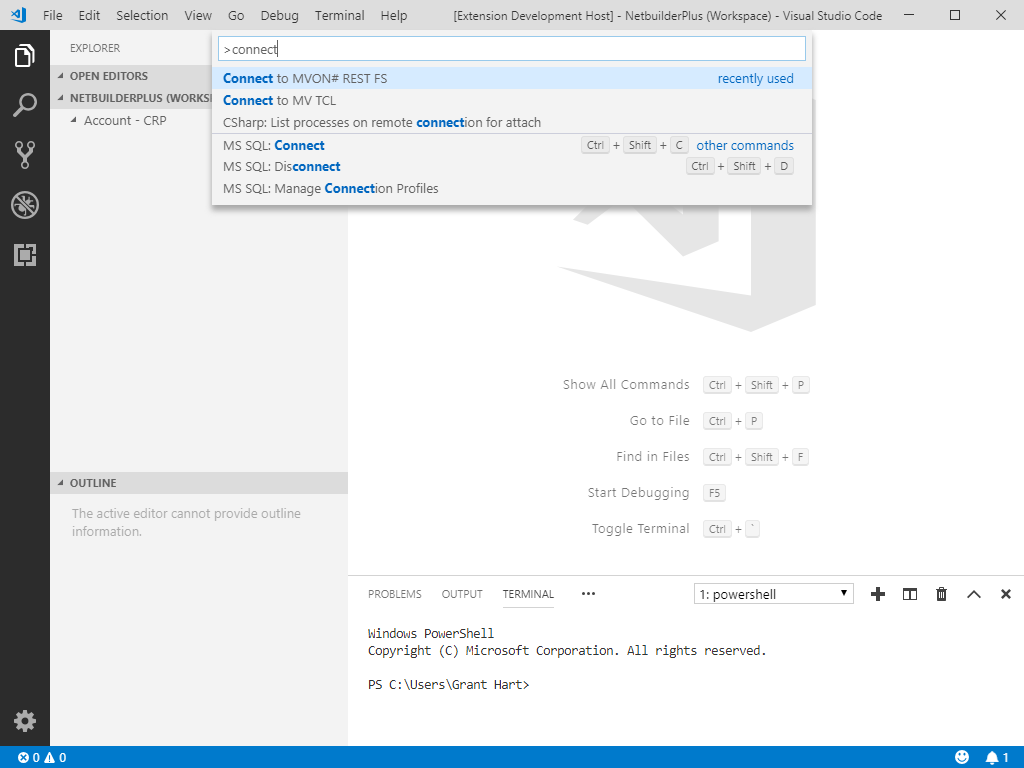The width and height of the screenshot is (1024, 768).
Task: Click the command palette input field
Action: pyautogui.click(x=511, y=49)
